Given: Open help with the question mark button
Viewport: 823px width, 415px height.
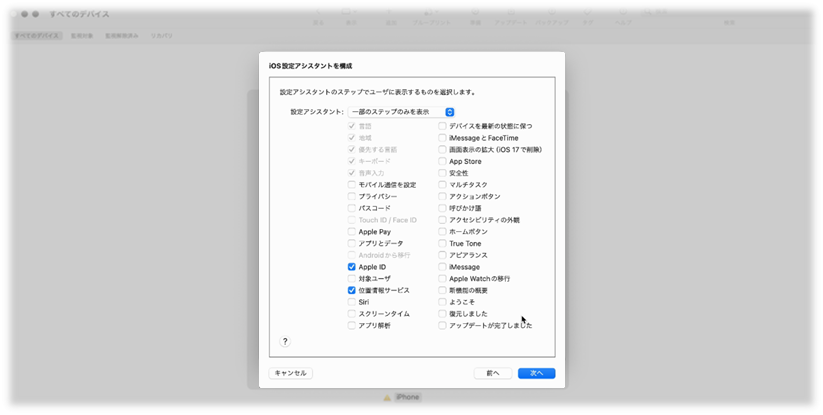Looking at the screenshot, I should [285, 342].
